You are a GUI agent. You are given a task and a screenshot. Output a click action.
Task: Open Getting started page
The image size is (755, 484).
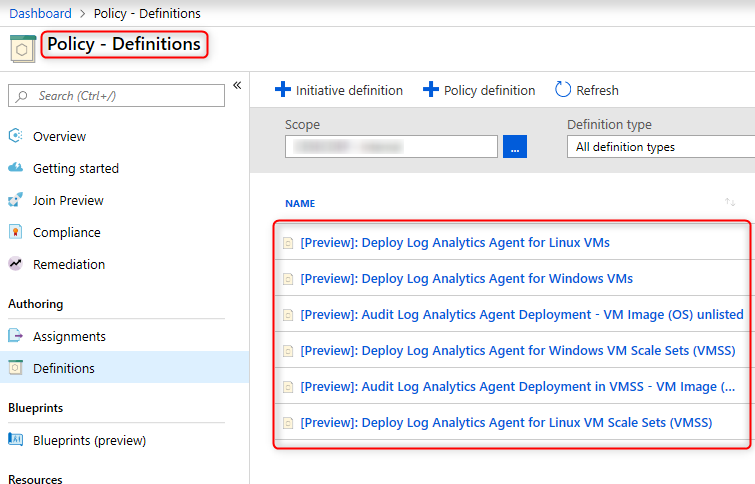pyautogui.click(x=76, y=169)
